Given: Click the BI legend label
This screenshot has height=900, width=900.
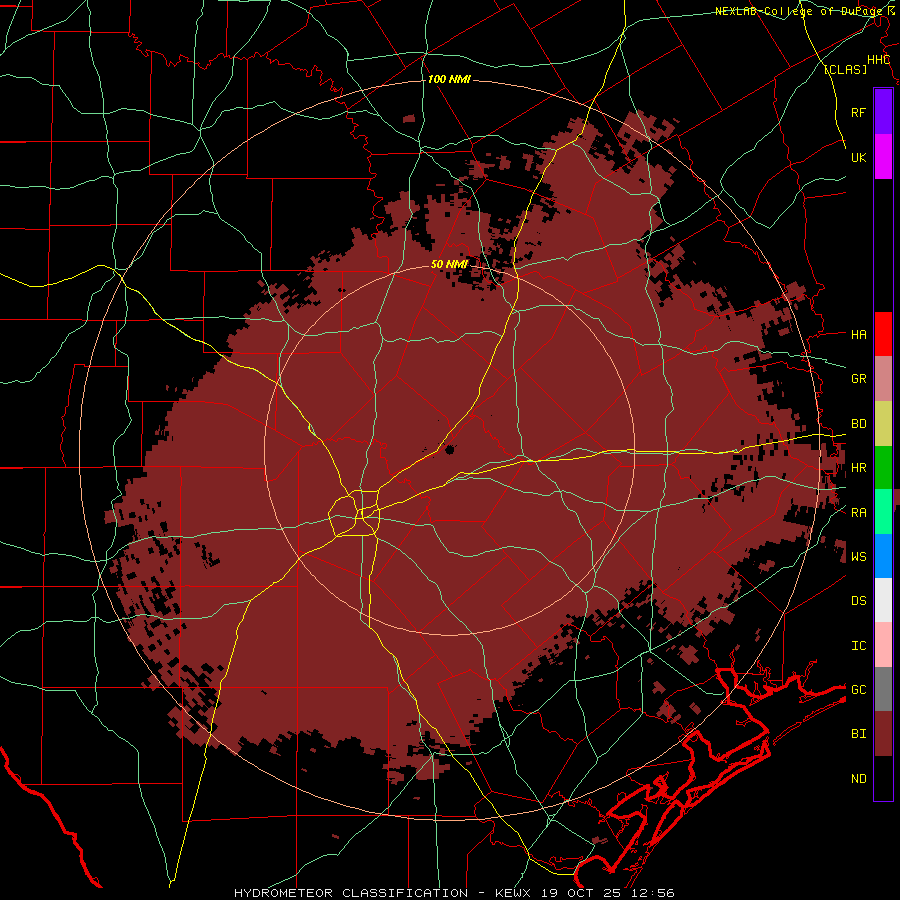Looking at the screenshot, I should [859, 734].
